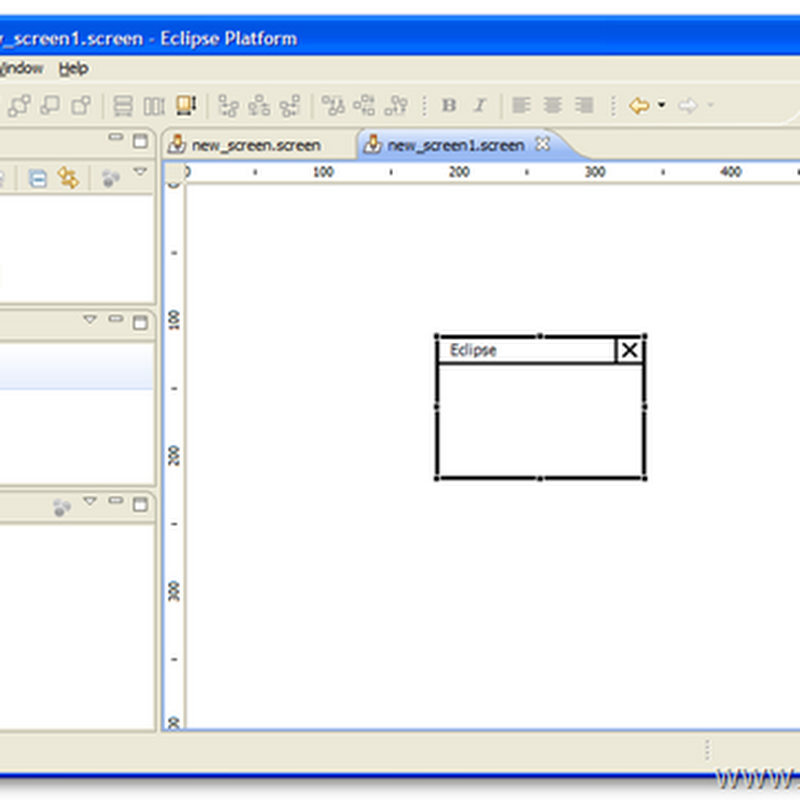Screen dimensions: 800x800
Task: Minimize the middle side panel
Action: pos(113,319)
